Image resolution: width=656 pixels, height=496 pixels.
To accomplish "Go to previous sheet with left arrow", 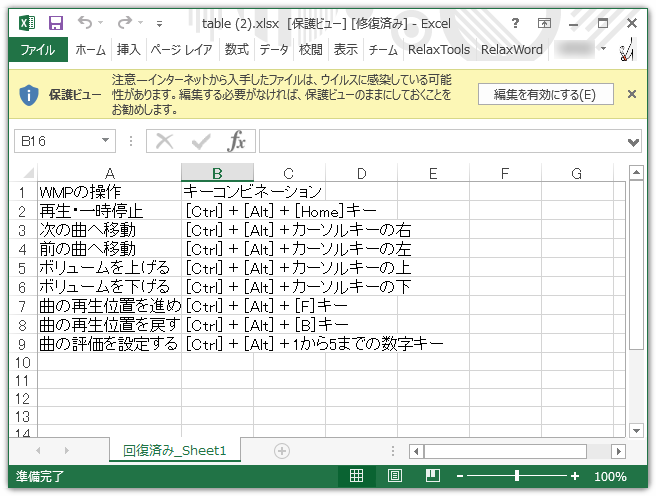I will click(x=38, y=451).
